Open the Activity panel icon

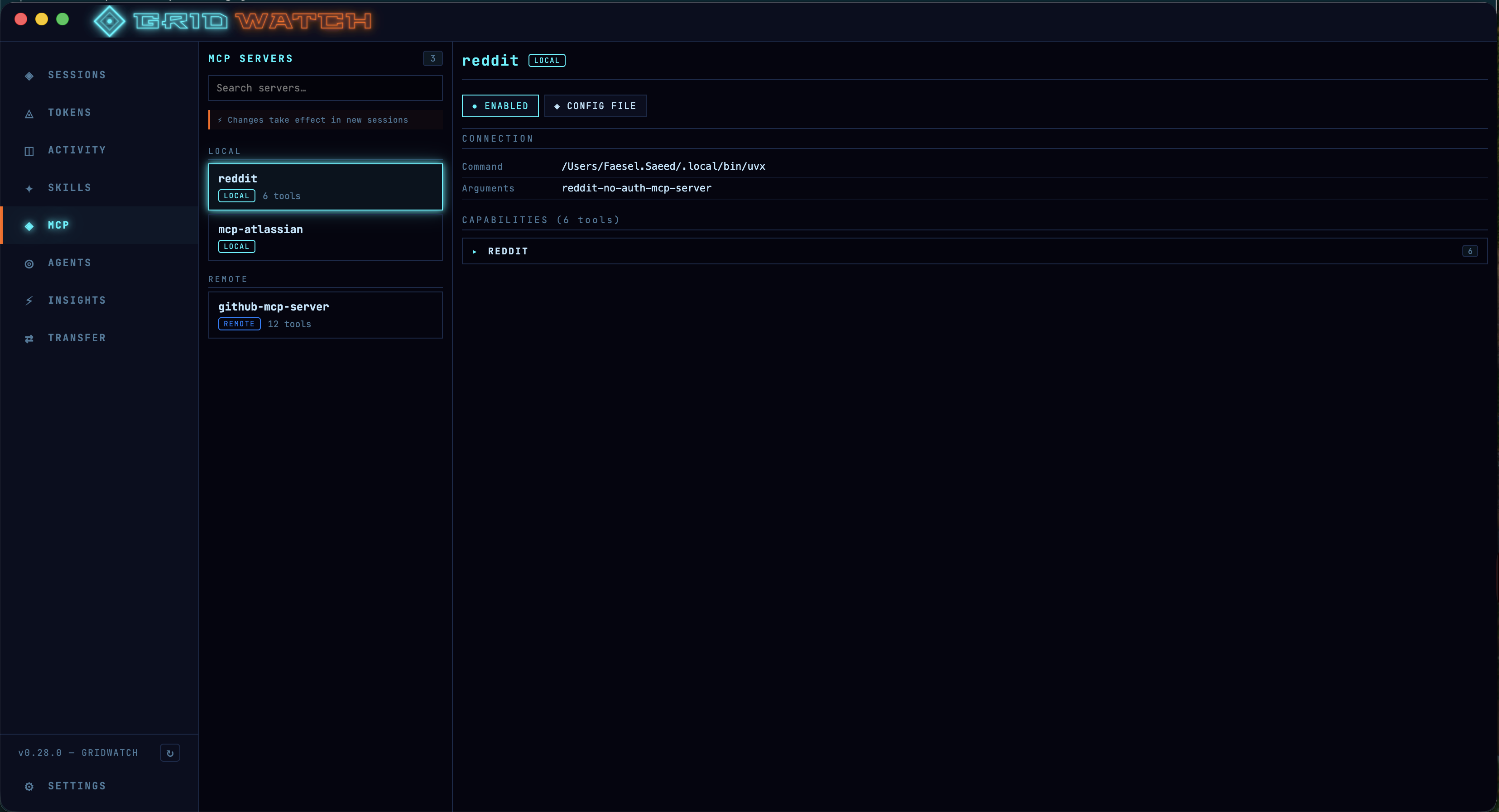point(29,150)
